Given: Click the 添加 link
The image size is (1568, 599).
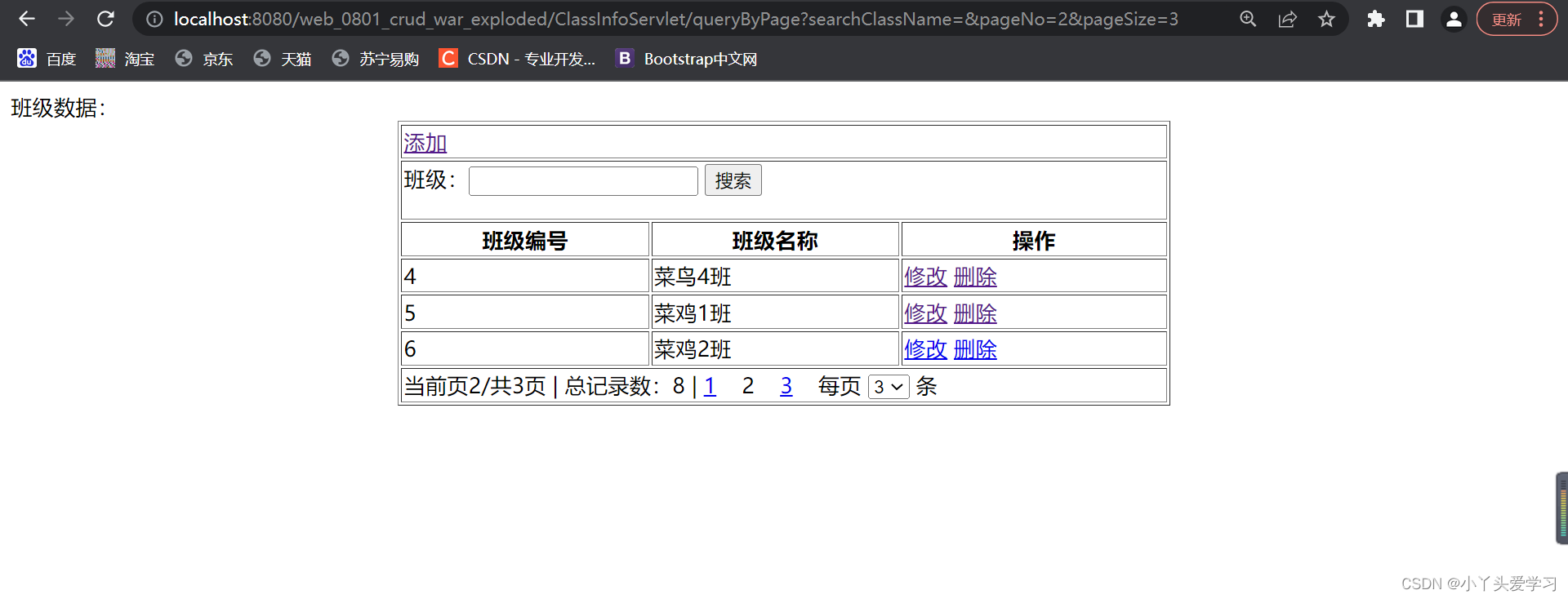Looking at the screenshot, I should (x=425, y=143).
